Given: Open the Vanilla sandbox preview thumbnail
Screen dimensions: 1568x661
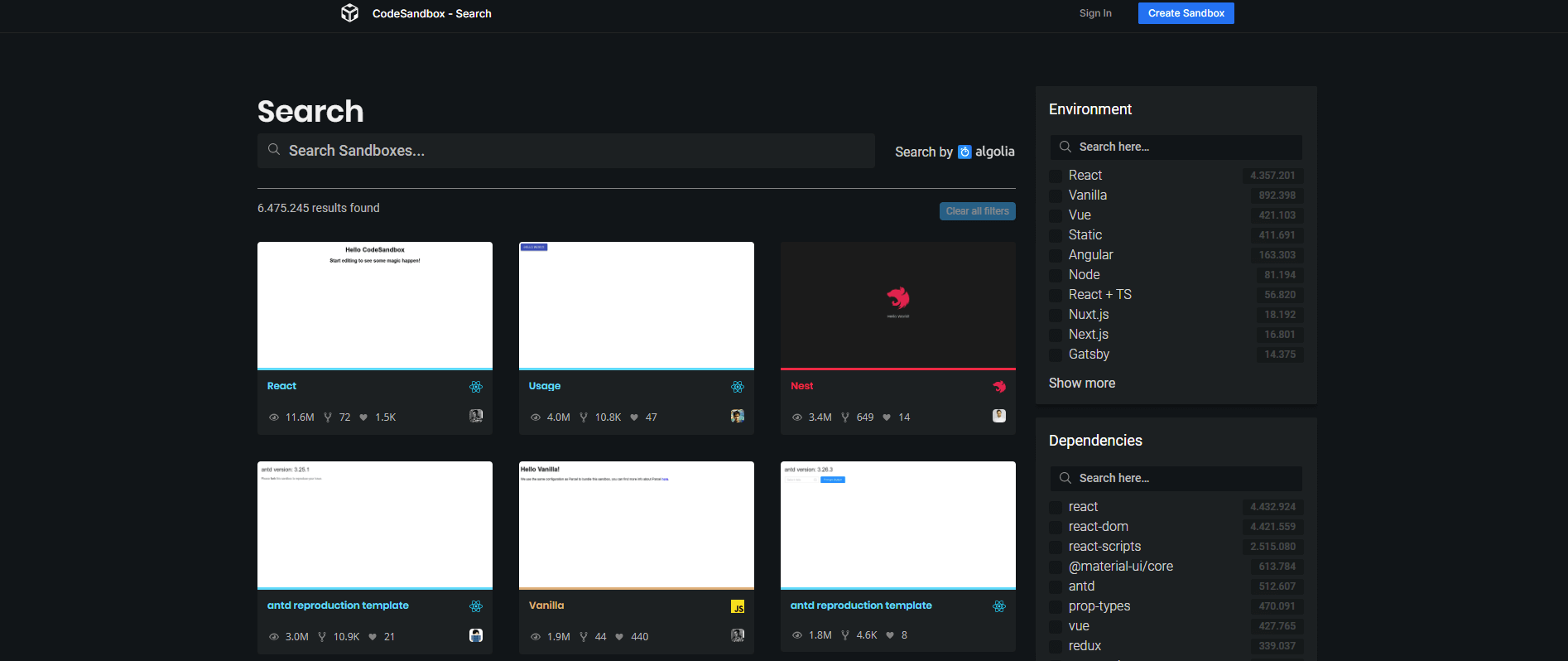Looking at the screenshot, I should coord(637,524).
